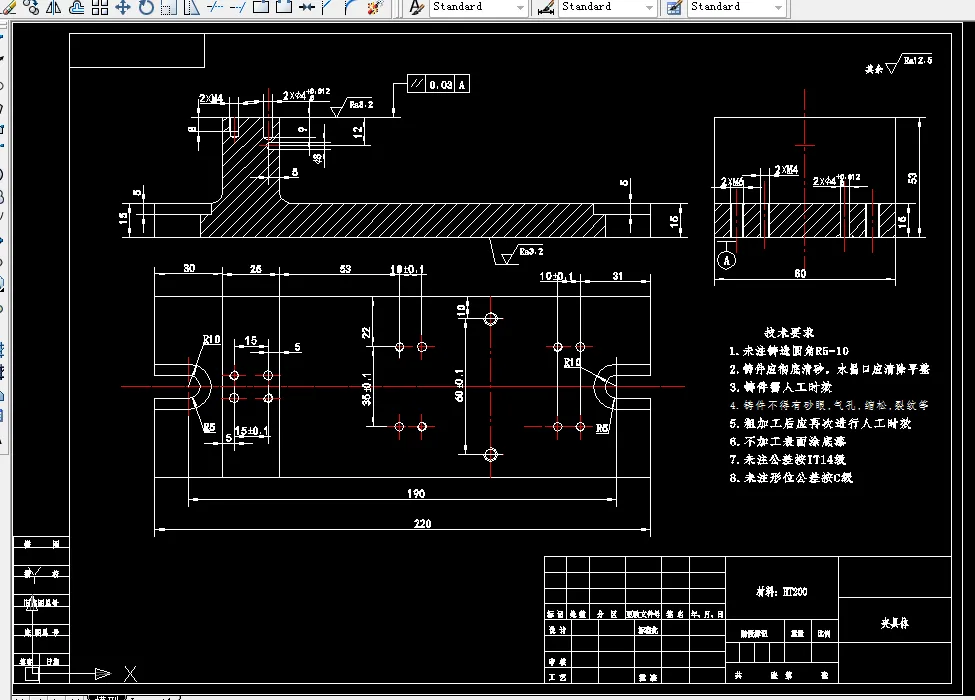Open Dimension Style manager icon
This screenshot has height=700, width=975.
[545, 7]
